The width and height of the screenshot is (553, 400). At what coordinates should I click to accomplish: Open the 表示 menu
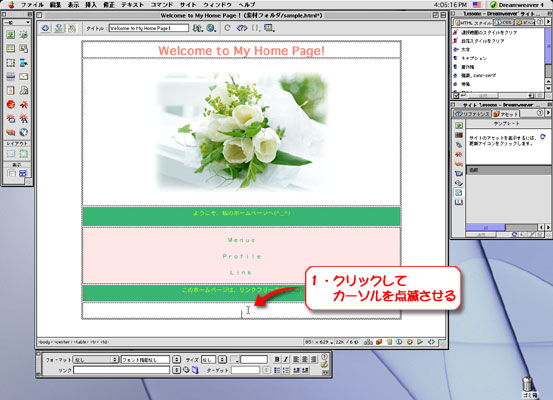73,5
